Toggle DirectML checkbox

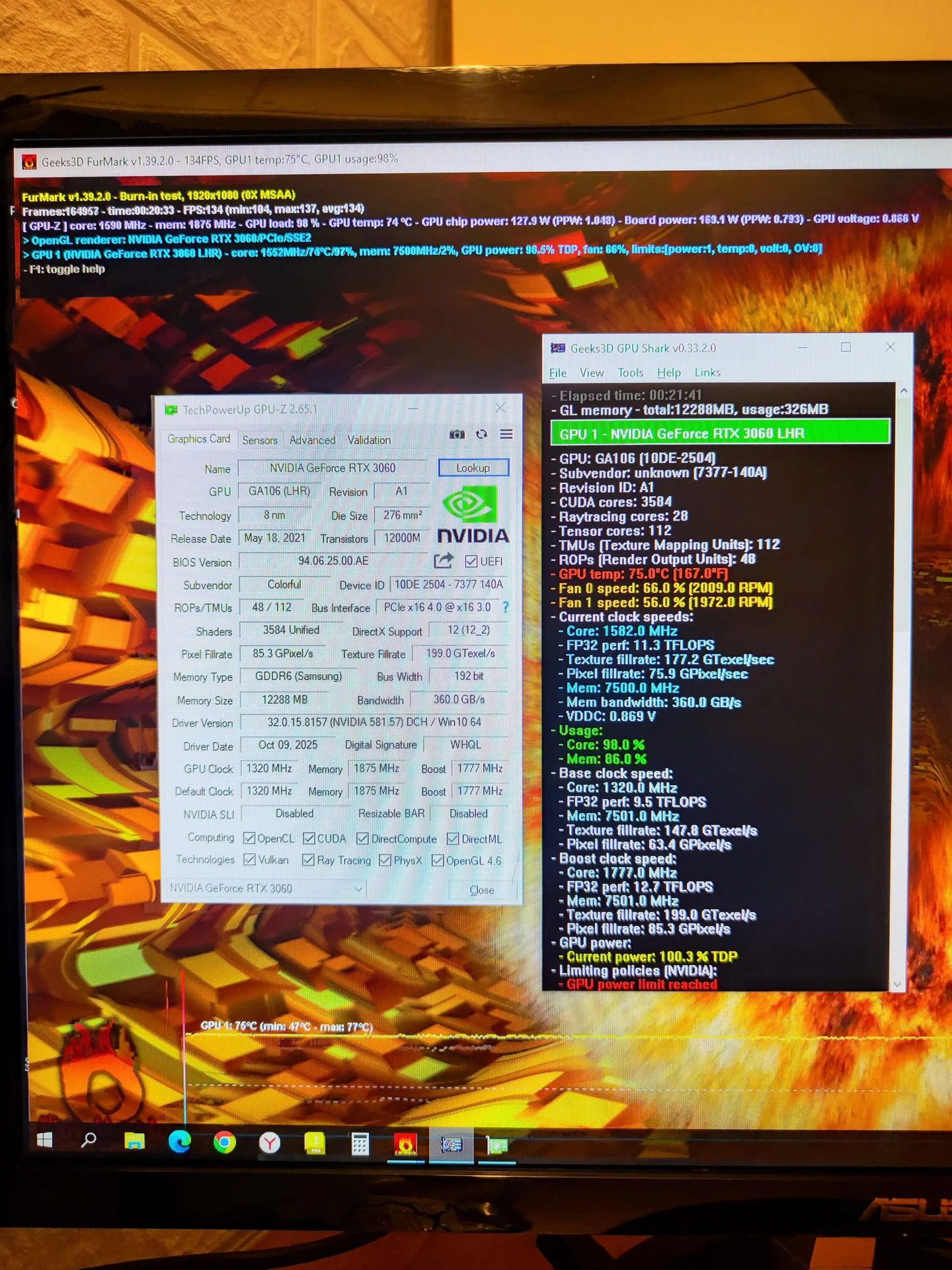coord(453,839)
